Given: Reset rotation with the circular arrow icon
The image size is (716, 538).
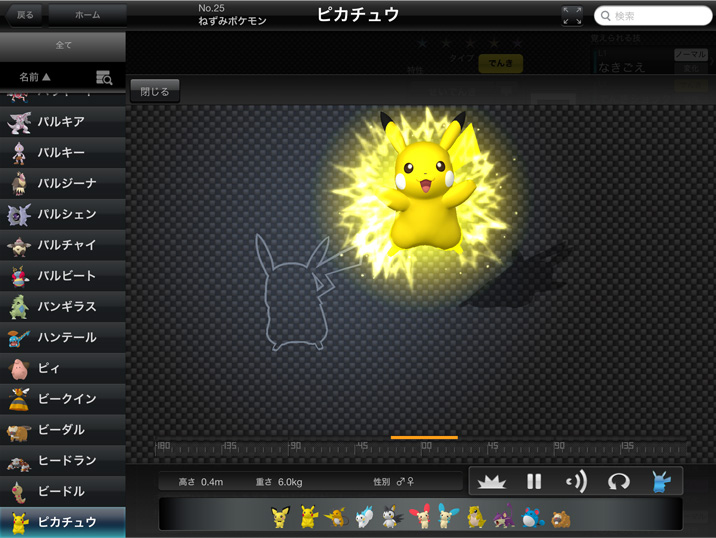Looking at the screenshot, I should click(x=619, y=481).
